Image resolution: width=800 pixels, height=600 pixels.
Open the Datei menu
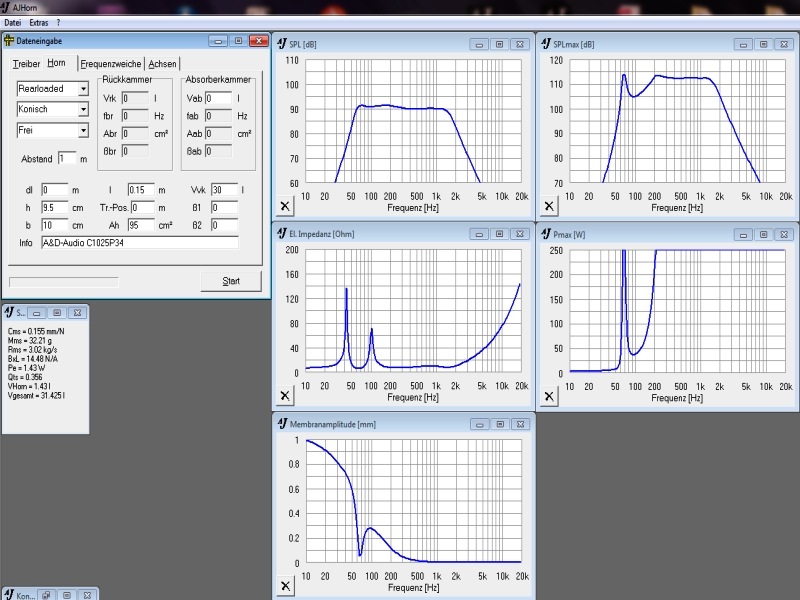point(14,22)
